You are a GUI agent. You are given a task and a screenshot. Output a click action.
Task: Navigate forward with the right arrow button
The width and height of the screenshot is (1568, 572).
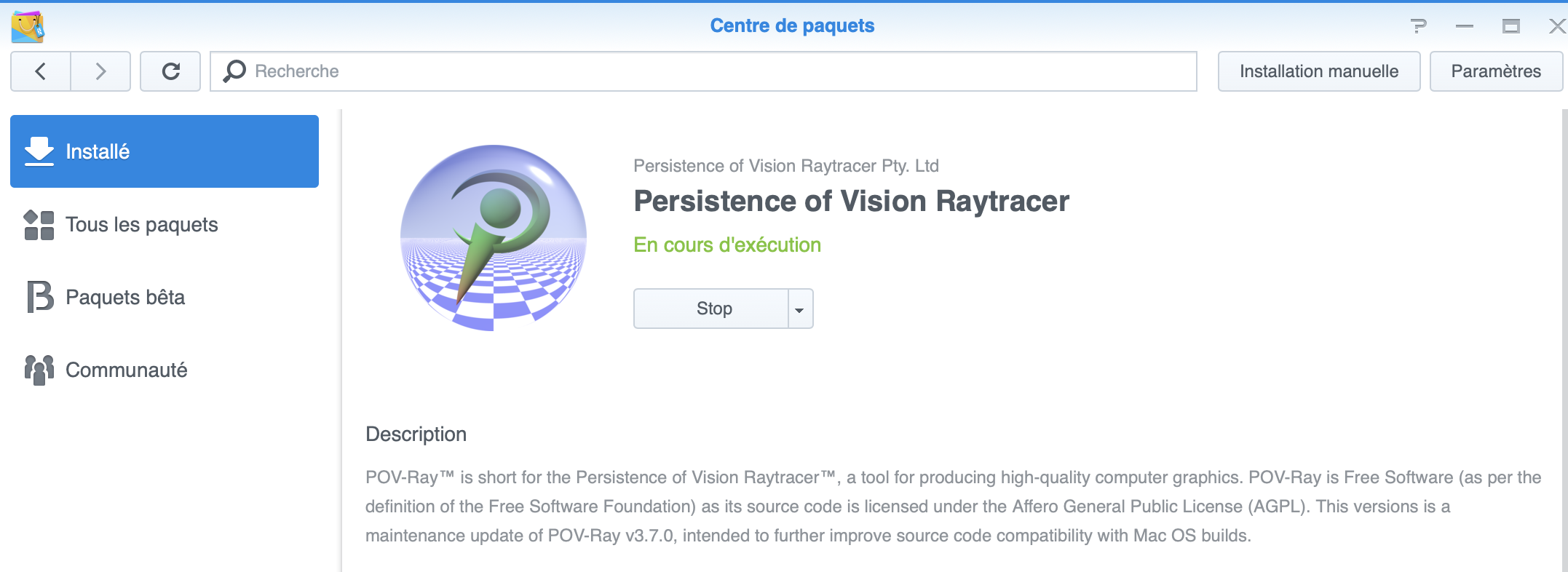point(100,71)
